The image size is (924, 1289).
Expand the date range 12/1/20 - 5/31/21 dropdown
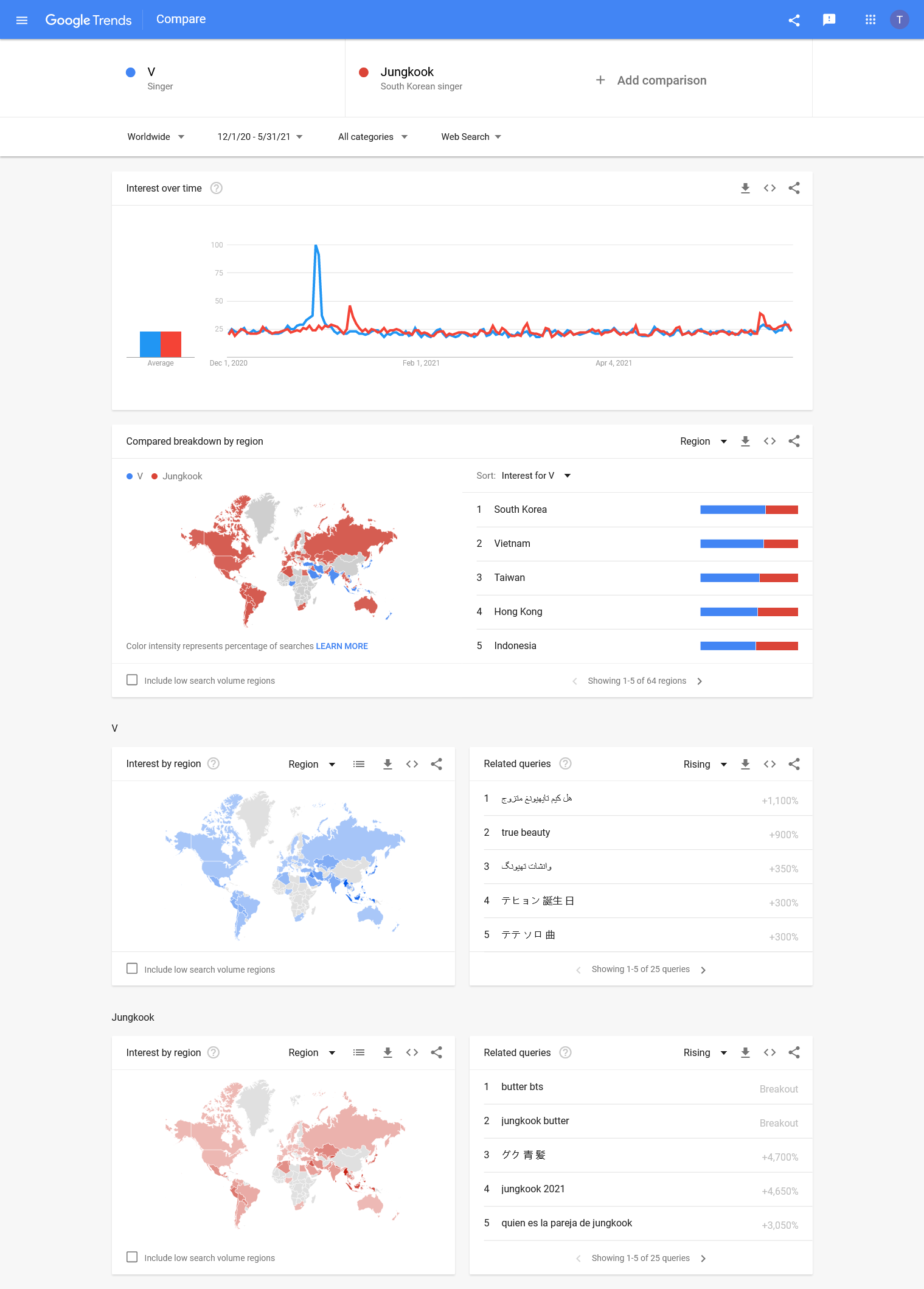click(260, 137)
